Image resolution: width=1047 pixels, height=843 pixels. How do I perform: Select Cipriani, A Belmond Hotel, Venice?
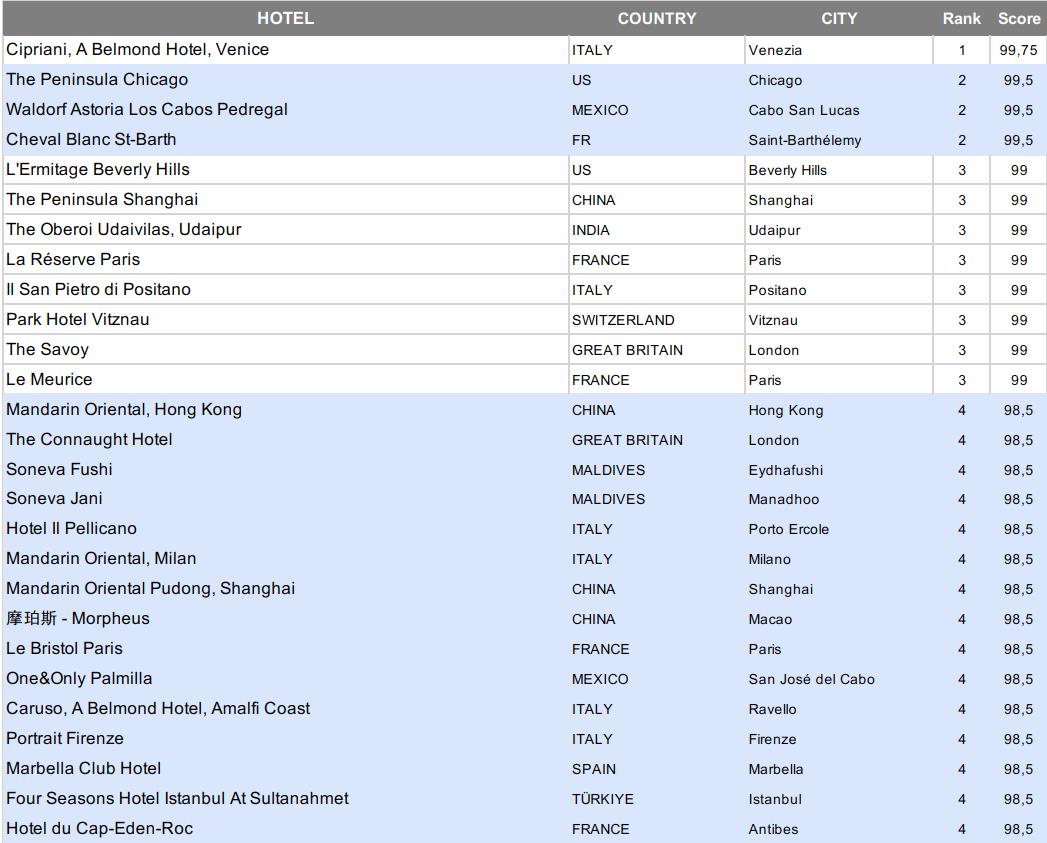pos(138,49)
